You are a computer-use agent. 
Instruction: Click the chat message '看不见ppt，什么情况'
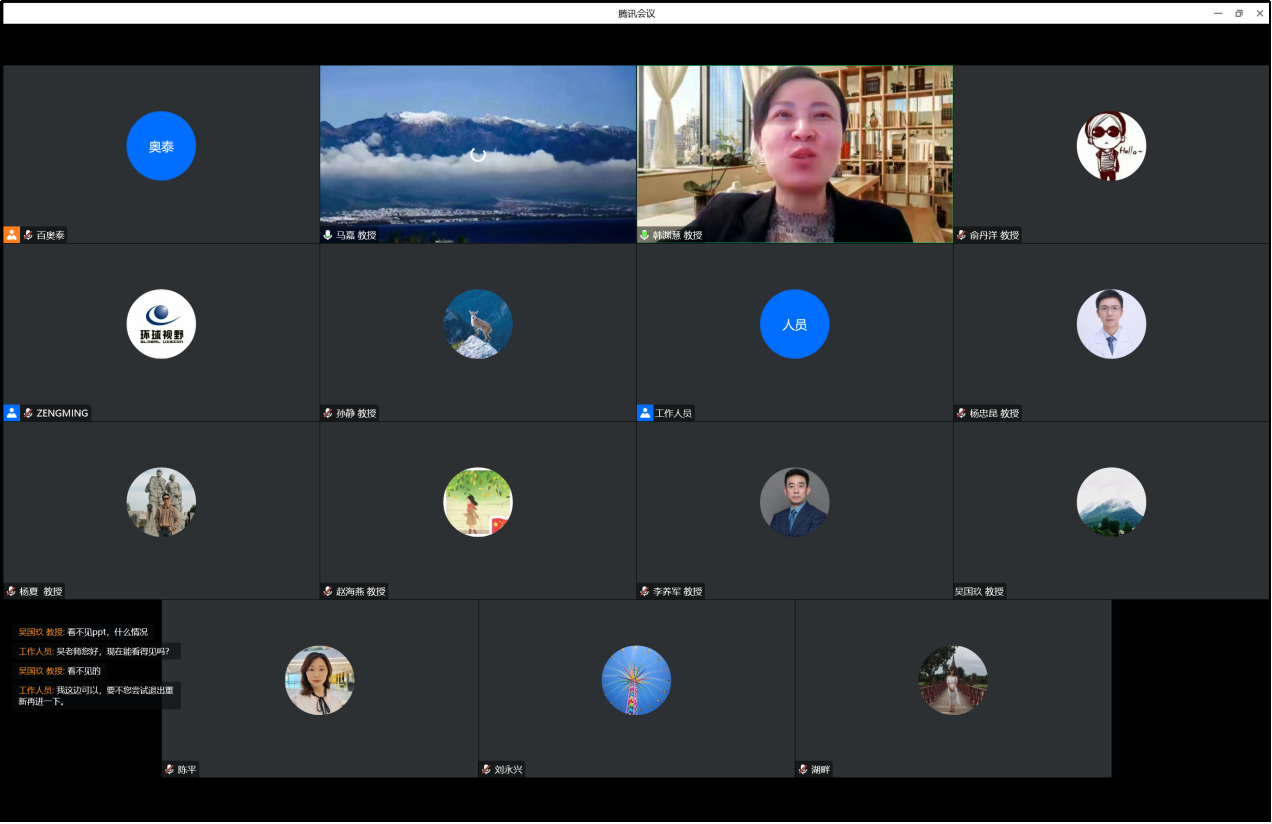click(x=107, y=632)
